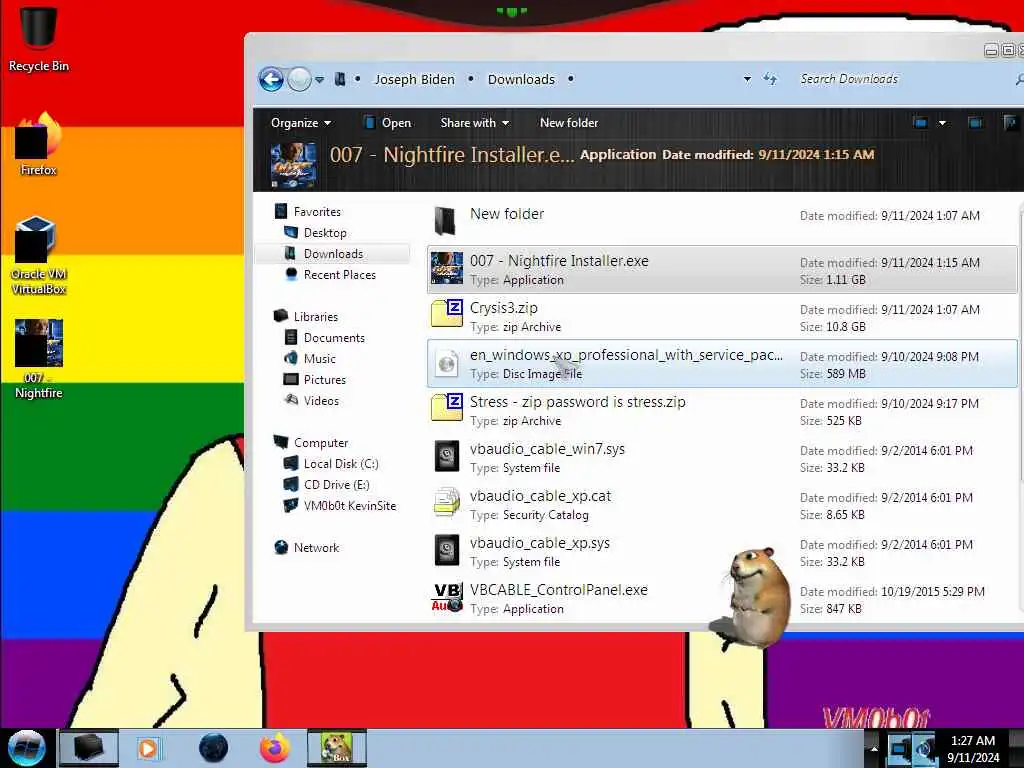Image resolution: width=1024 pixels, height=768 pixels.
Task: Select Network in the navigation pane
Action: tap(307, 548)
